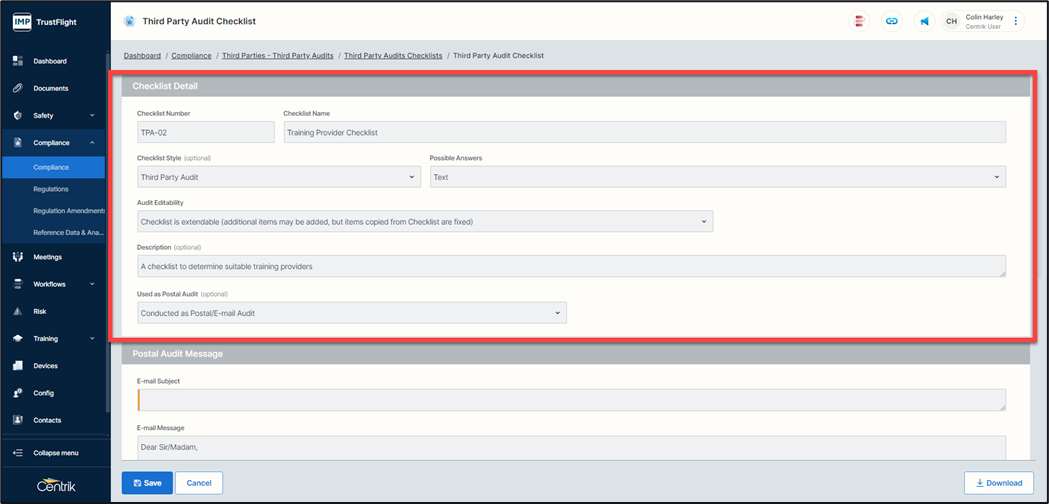
Task: Open the Possible Answers dropdown
Action: pos(717,177)
